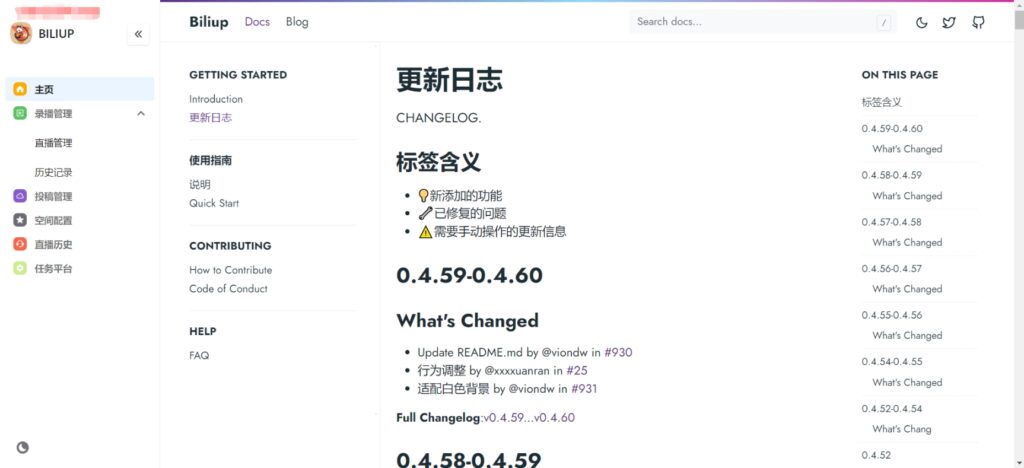Focus the Search docs input field
The height and width of the screenshot is (468, 1024).
(x=763, y=22)
